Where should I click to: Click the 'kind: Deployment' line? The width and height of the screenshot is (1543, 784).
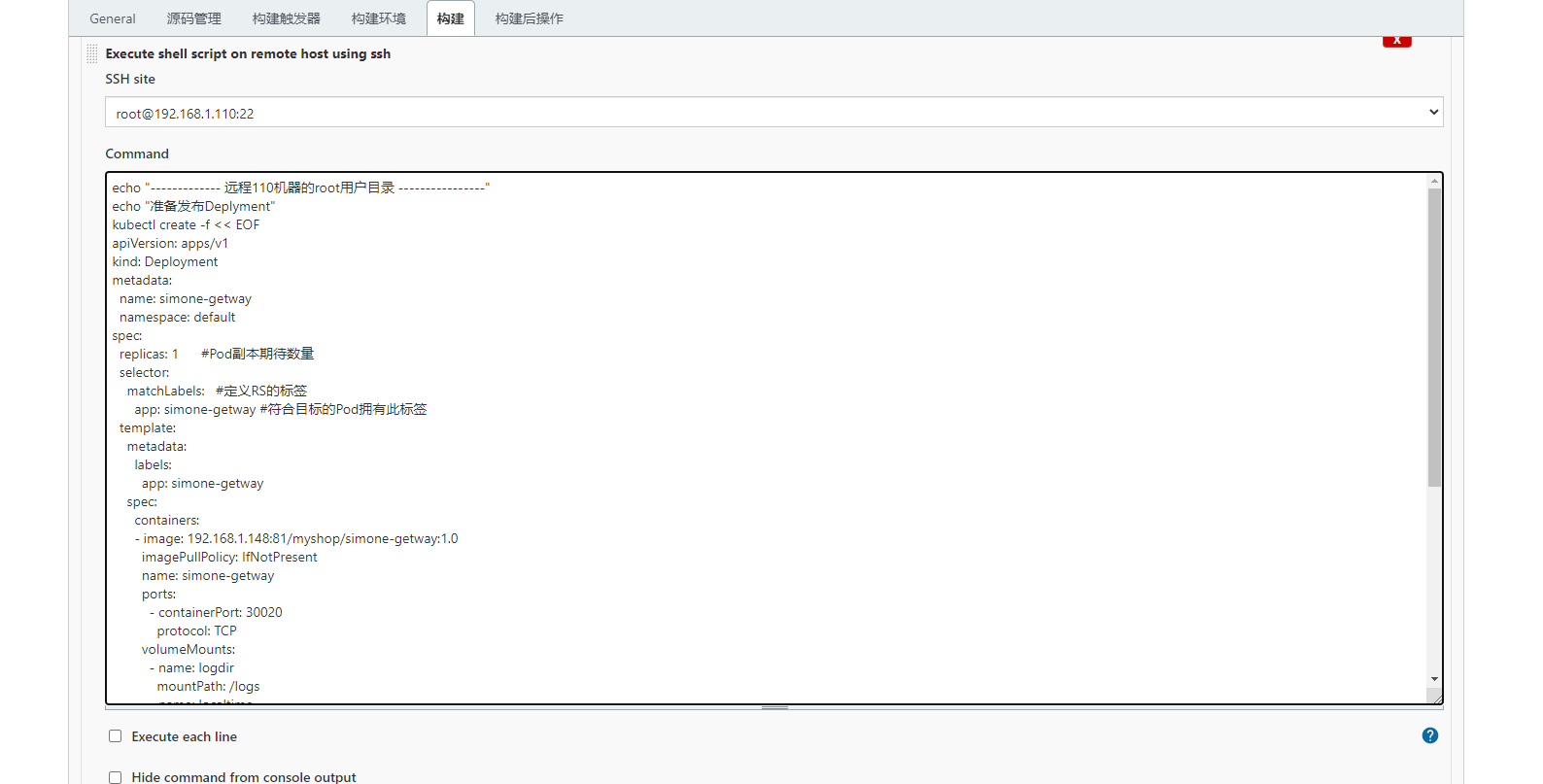164,261
